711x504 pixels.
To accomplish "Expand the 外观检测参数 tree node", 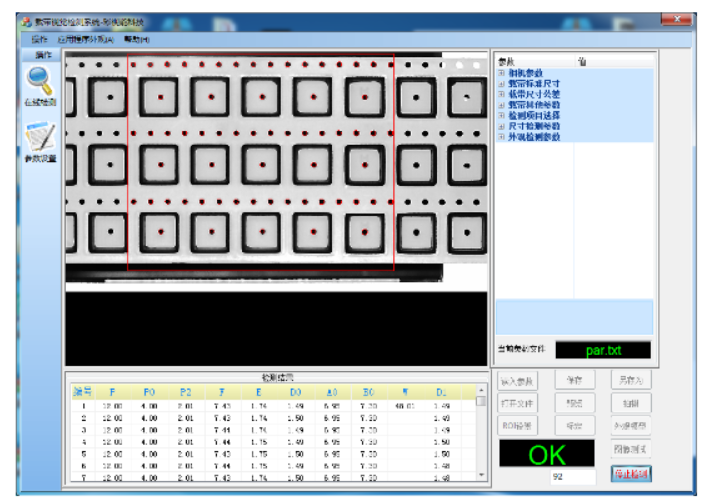I will coord(502,137).
